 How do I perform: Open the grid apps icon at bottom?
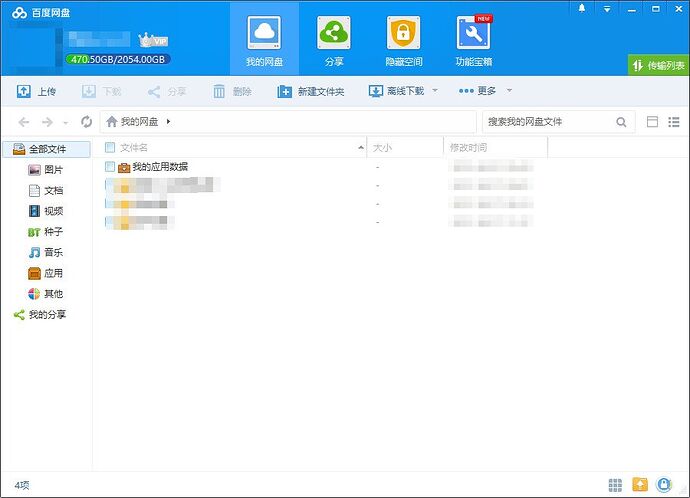coord(616,485)
